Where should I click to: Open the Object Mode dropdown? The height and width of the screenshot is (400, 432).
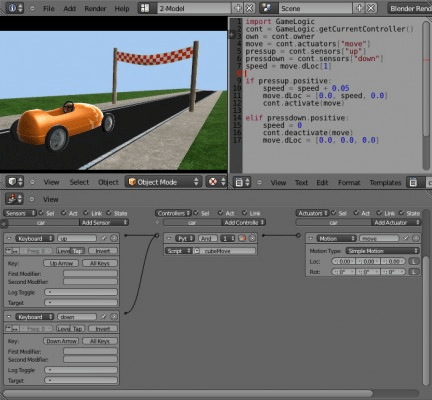point(163,182)
